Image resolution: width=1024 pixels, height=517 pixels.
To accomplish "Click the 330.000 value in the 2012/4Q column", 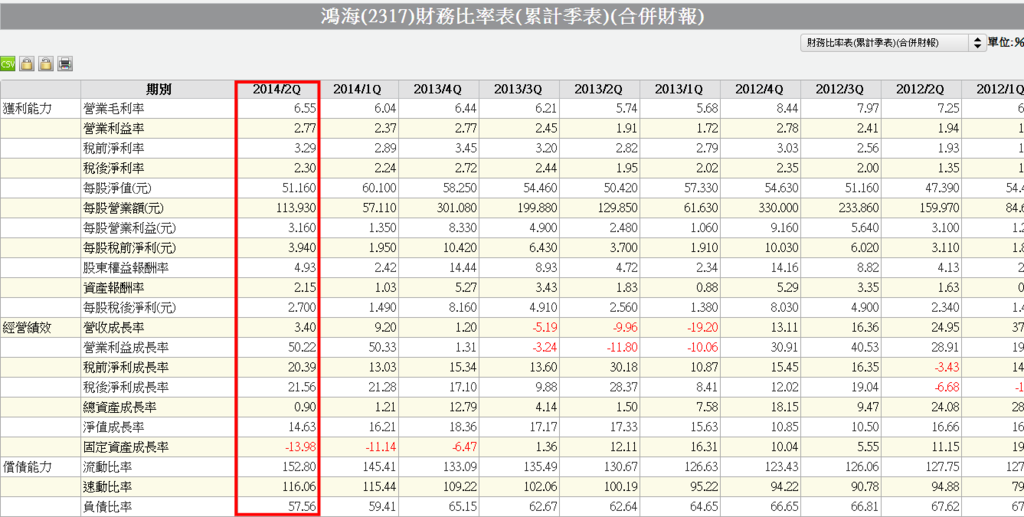I will point(777,208).
